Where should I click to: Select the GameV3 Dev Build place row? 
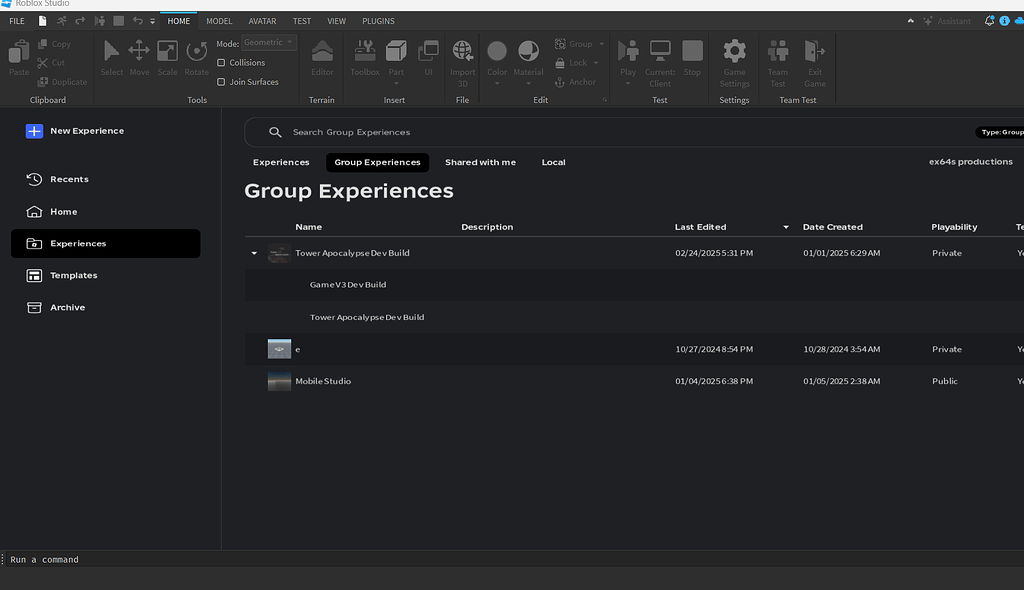(634, 285)
